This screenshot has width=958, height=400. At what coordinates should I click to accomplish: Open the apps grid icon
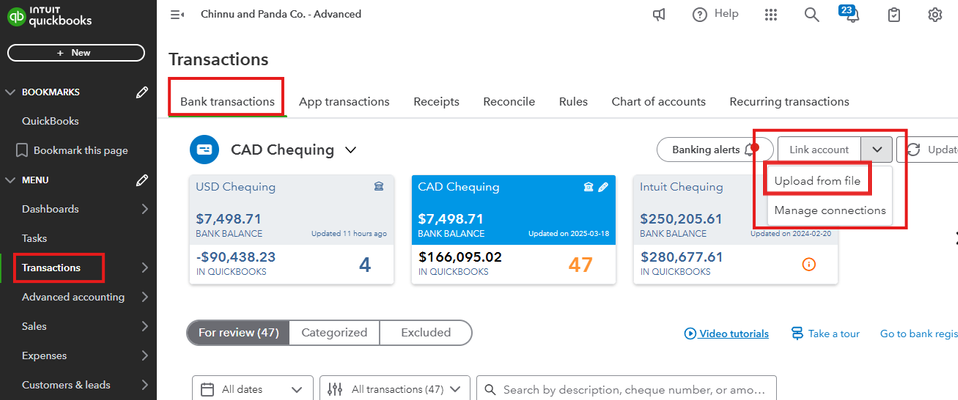771,14
